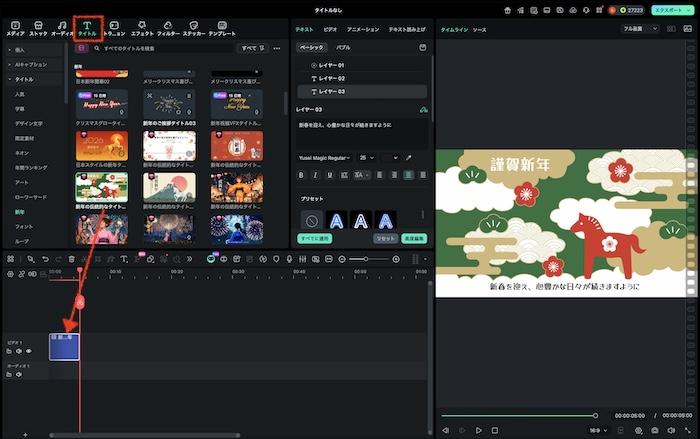This screenshot has height=439, width=700.
Task: Select 人気 in title categories
Action: (20, 94)
